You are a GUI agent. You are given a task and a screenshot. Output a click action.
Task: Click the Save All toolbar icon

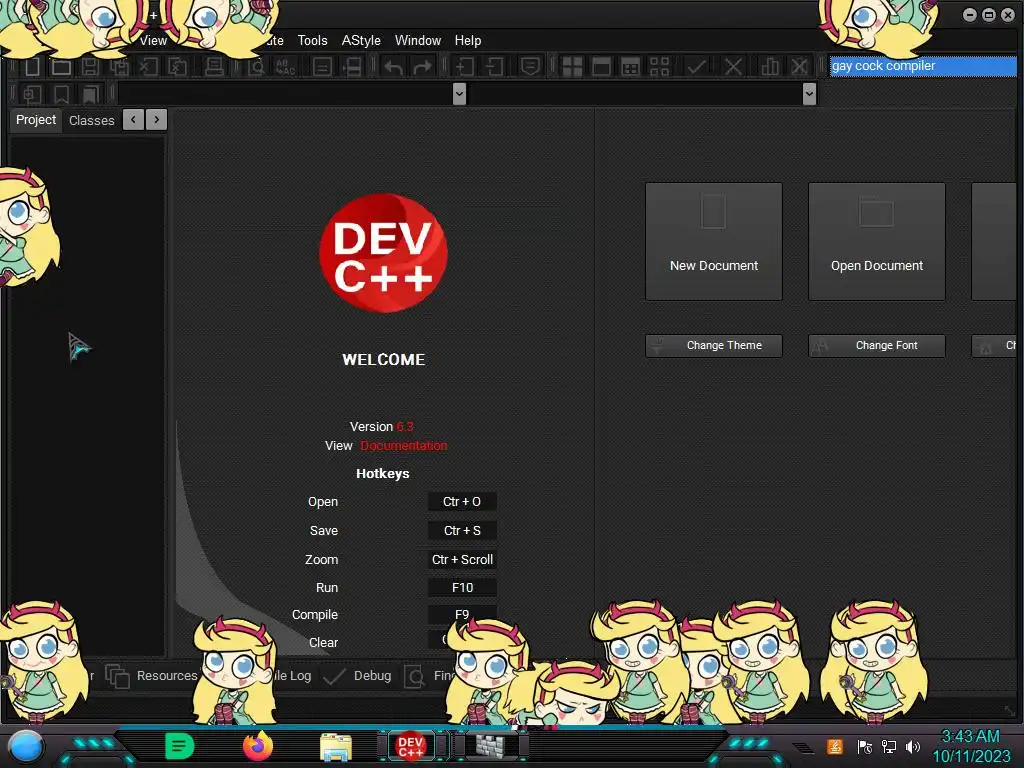[120, 67]
